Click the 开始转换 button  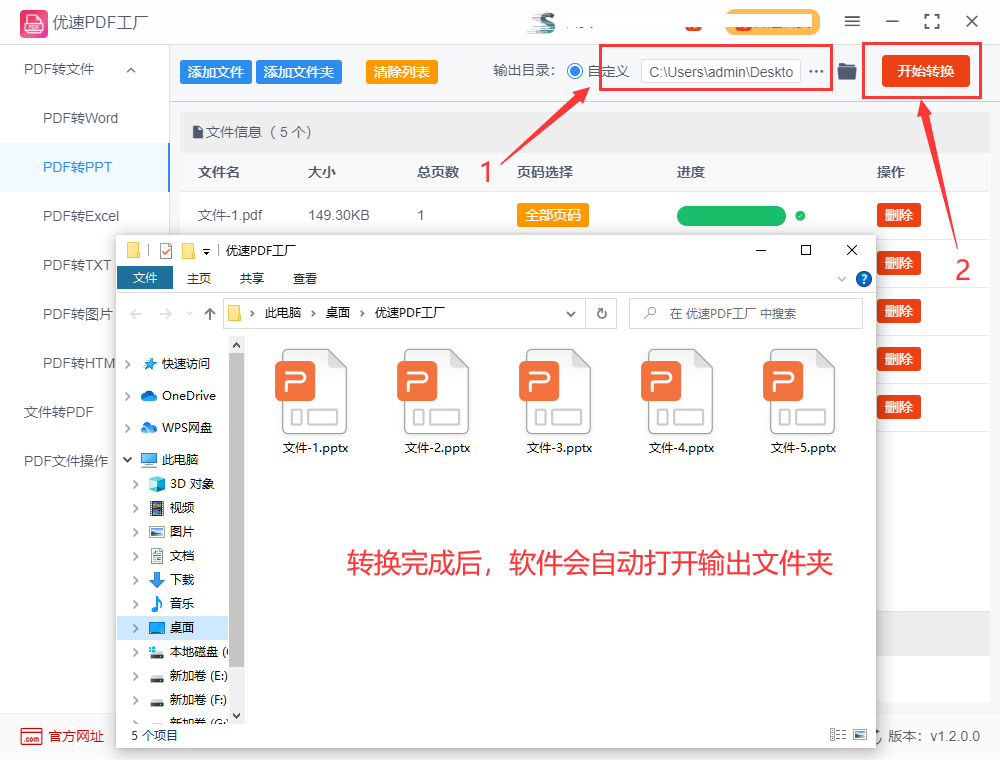coord(925,71)
